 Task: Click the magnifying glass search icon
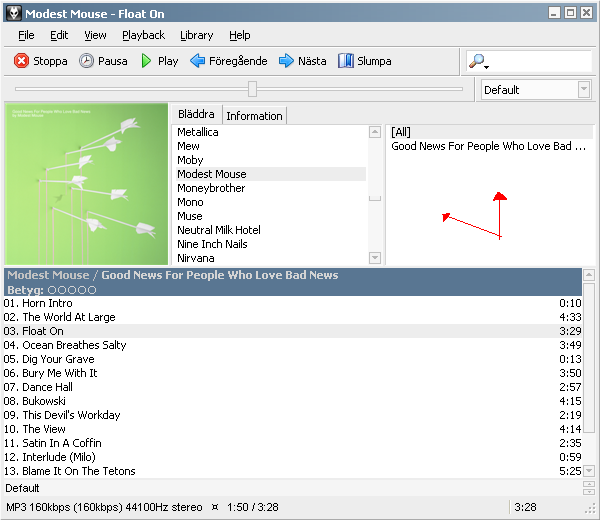(477, 62)
